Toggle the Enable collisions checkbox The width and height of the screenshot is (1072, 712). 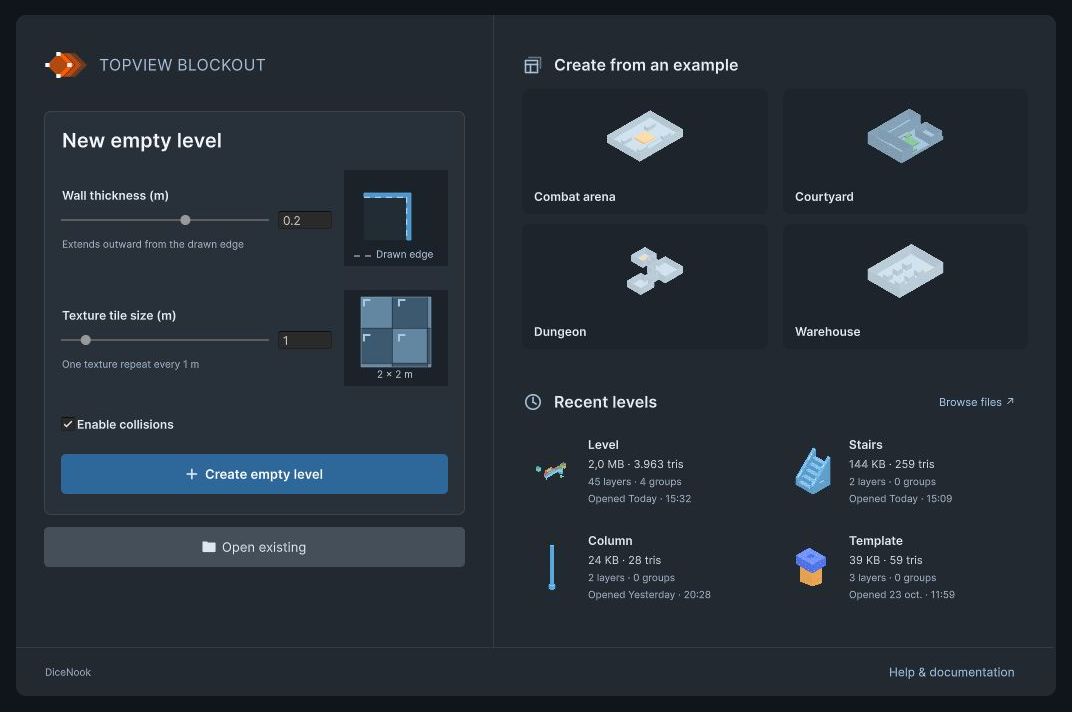point(68,424)
